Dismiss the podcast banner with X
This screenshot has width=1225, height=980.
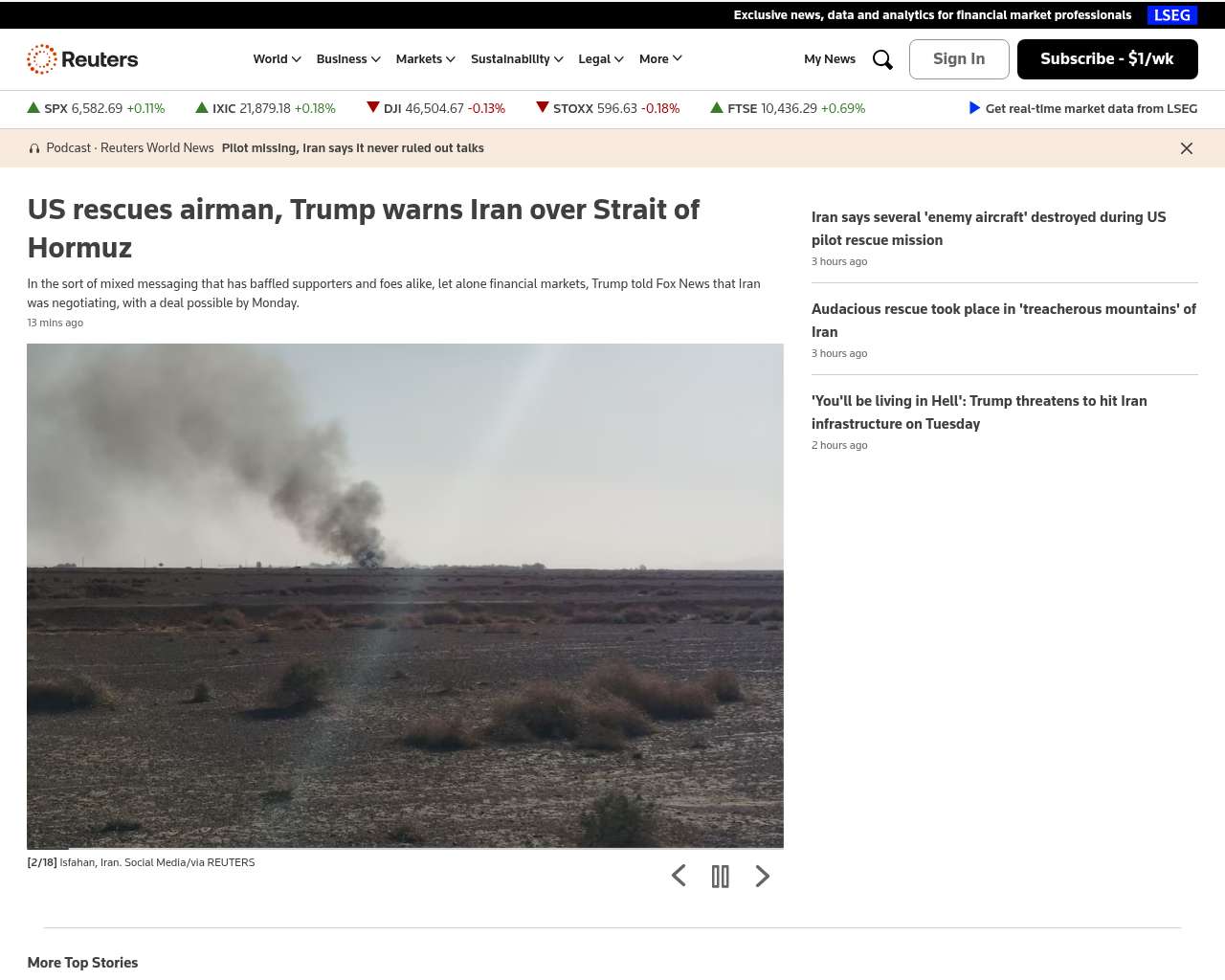pos(1187,148)
